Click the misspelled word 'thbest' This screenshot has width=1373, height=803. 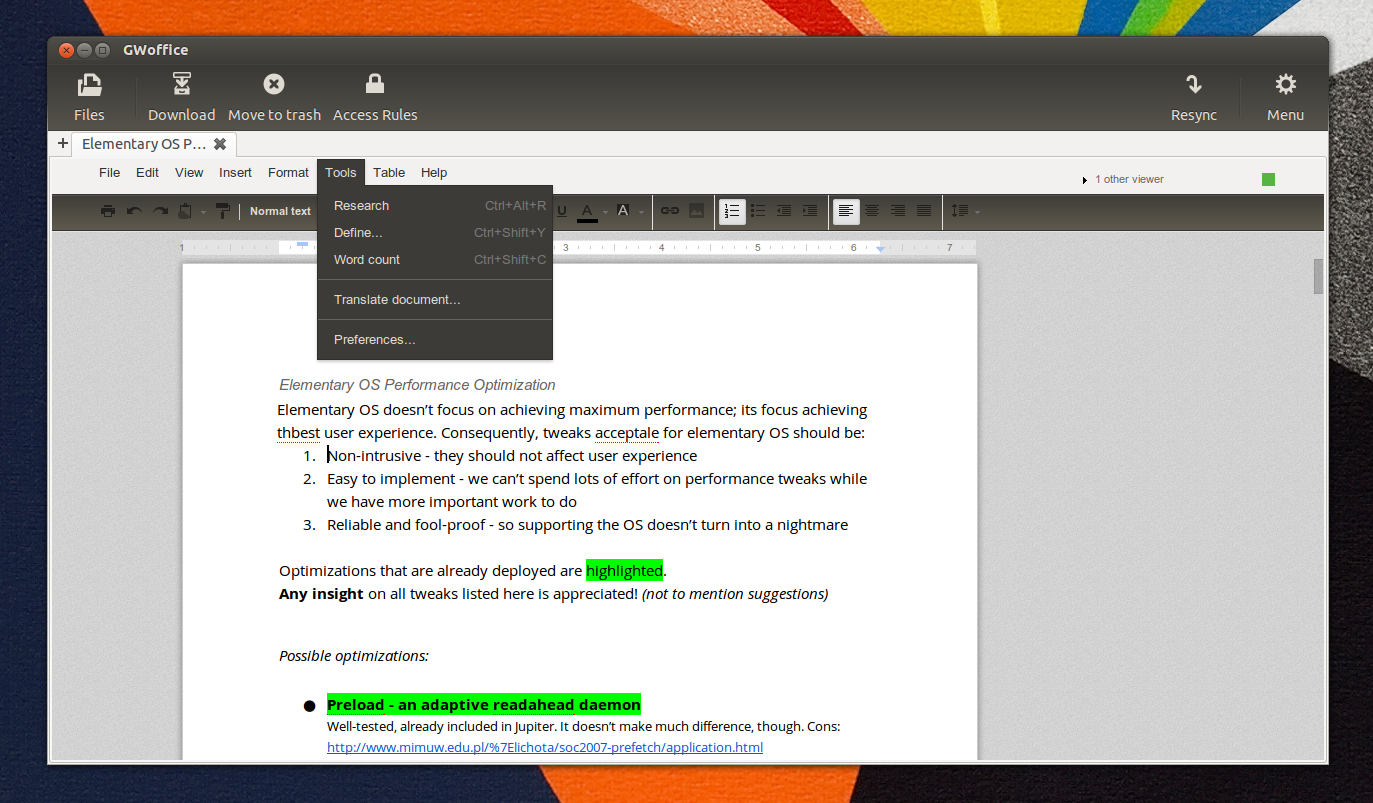pyautogui.click(x=298, y=433)
